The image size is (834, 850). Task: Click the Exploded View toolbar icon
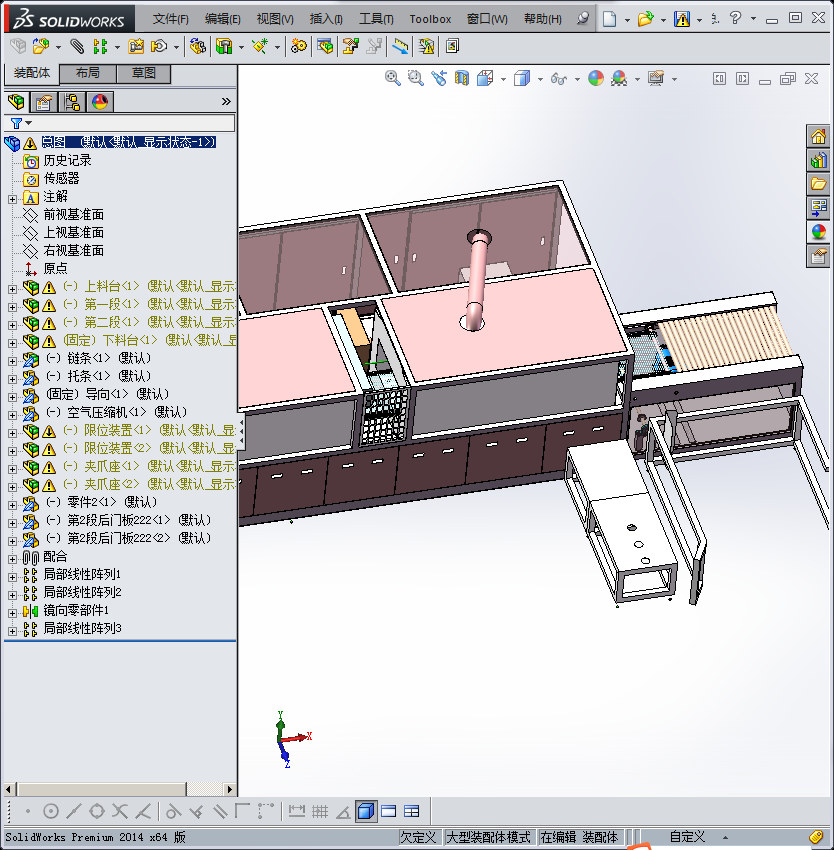pyautogui.click(x=351, y=47)
